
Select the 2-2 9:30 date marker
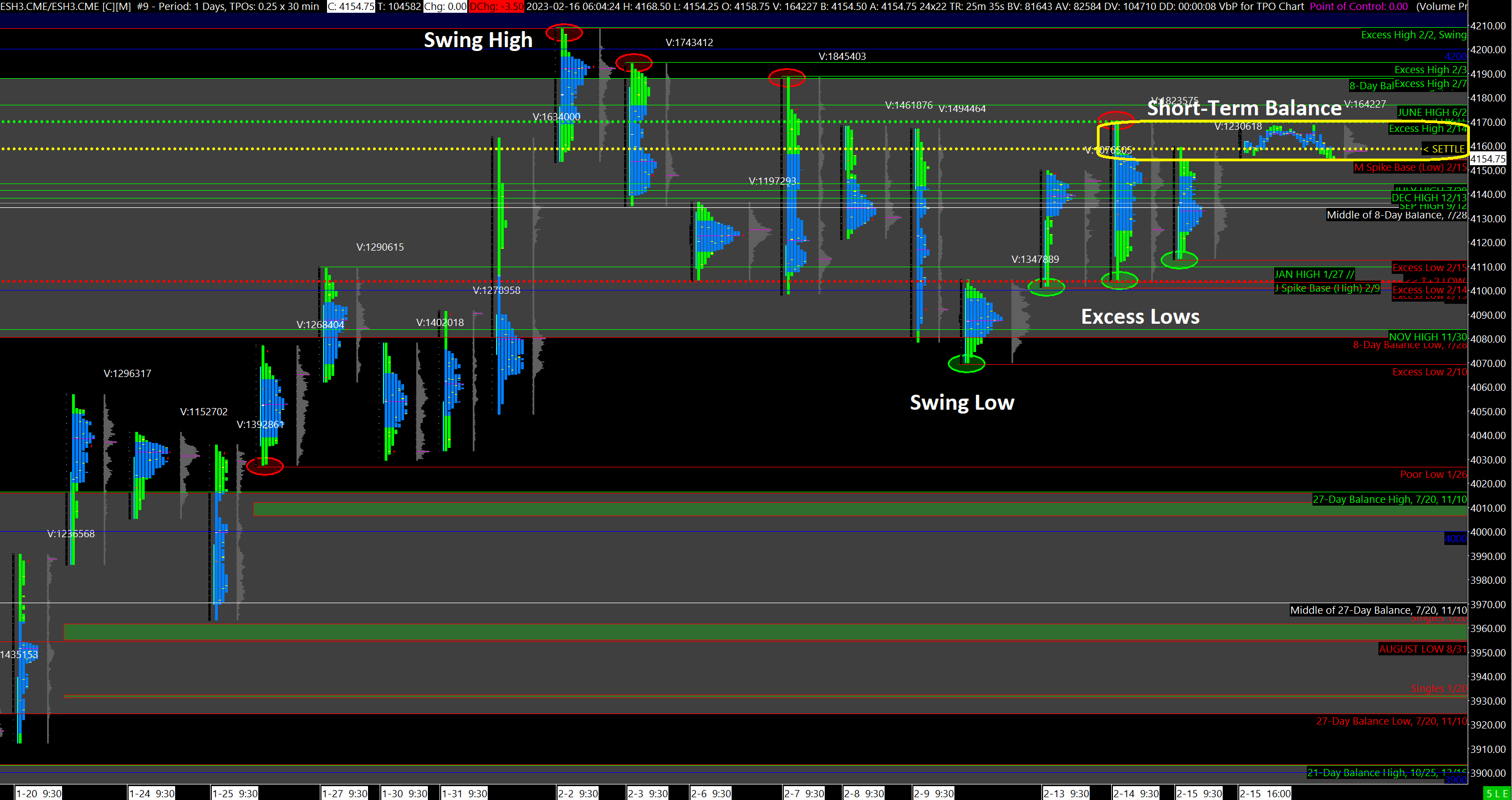[x=578, y=793]
